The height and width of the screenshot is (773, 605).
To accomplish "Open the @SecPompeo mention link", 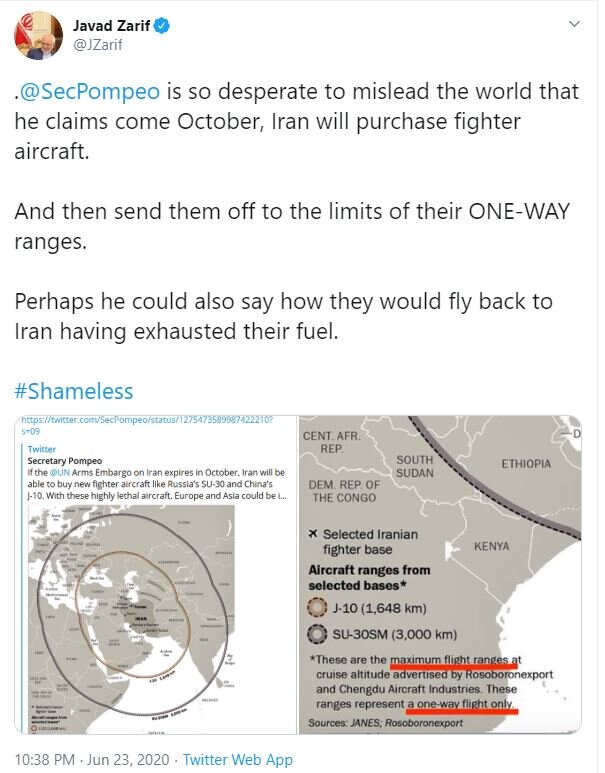I will pos(89,92).
